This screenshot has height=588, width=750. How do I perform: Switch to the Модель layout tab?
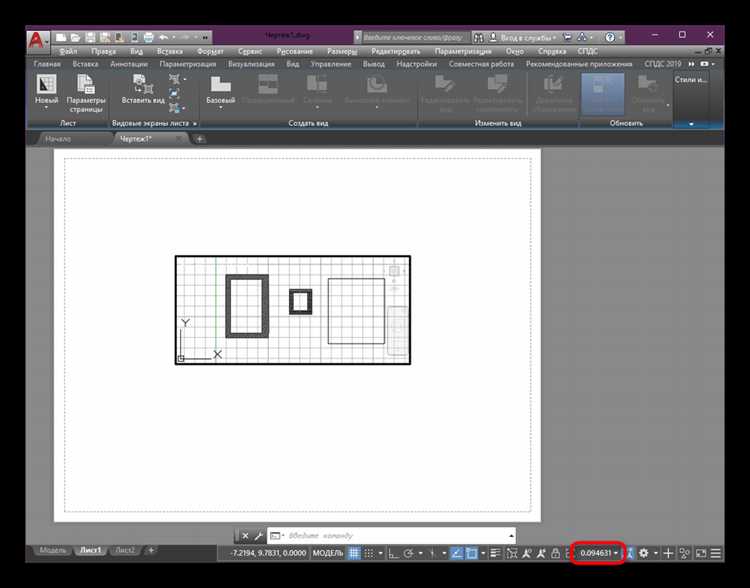click(x=52, y=550)
